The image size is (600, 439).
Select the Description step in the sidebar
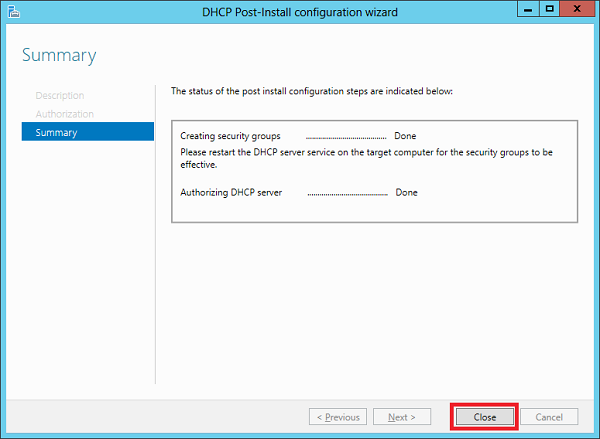[60, 96]
